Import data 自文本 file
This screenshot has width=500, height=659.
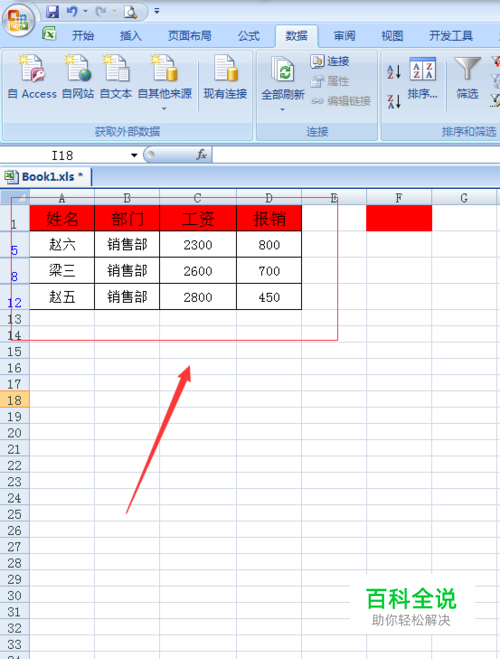(116, 77)
